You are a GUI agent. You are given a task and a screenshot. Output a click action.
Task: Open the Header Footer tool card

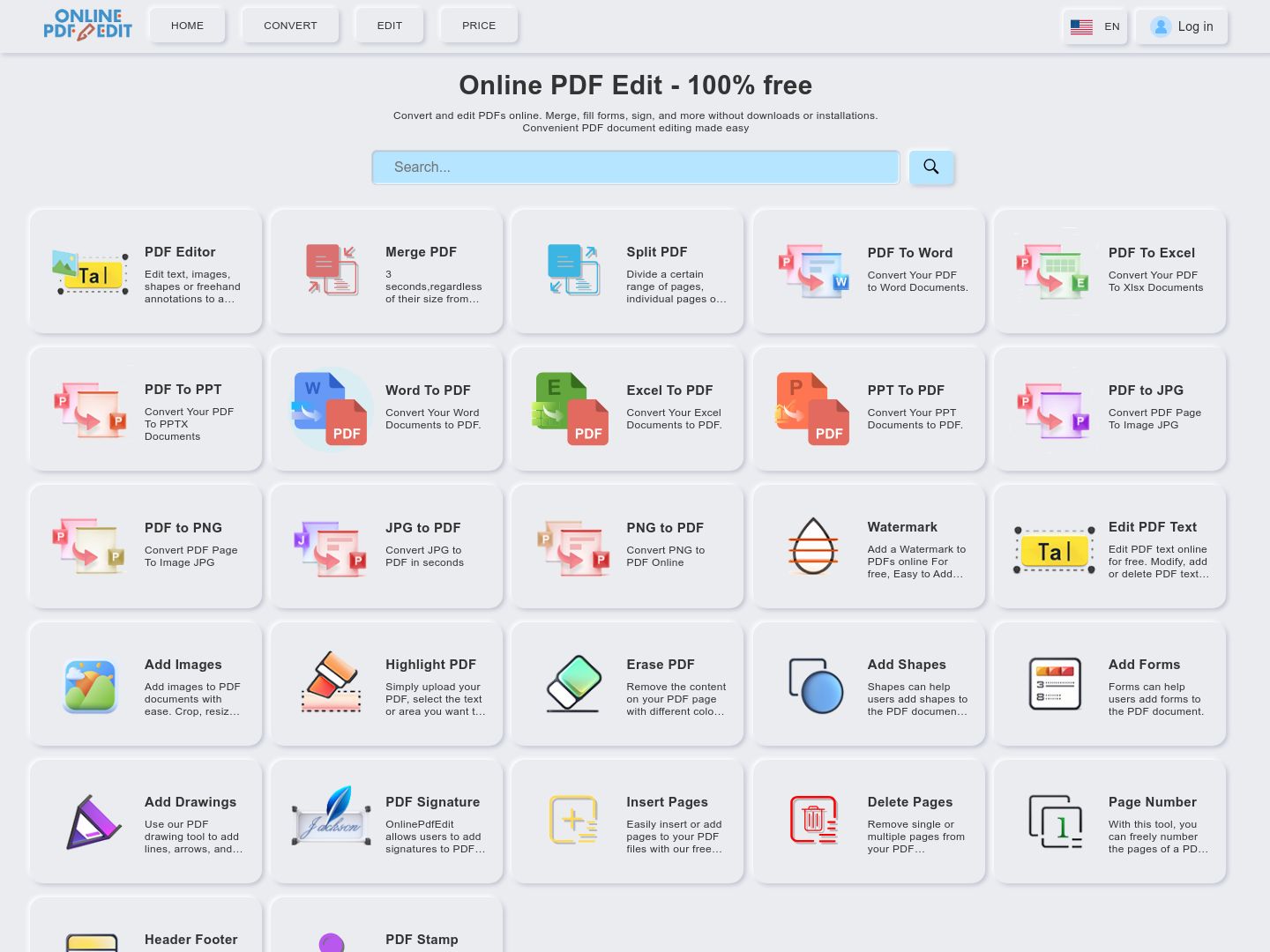tap(146, 925)
